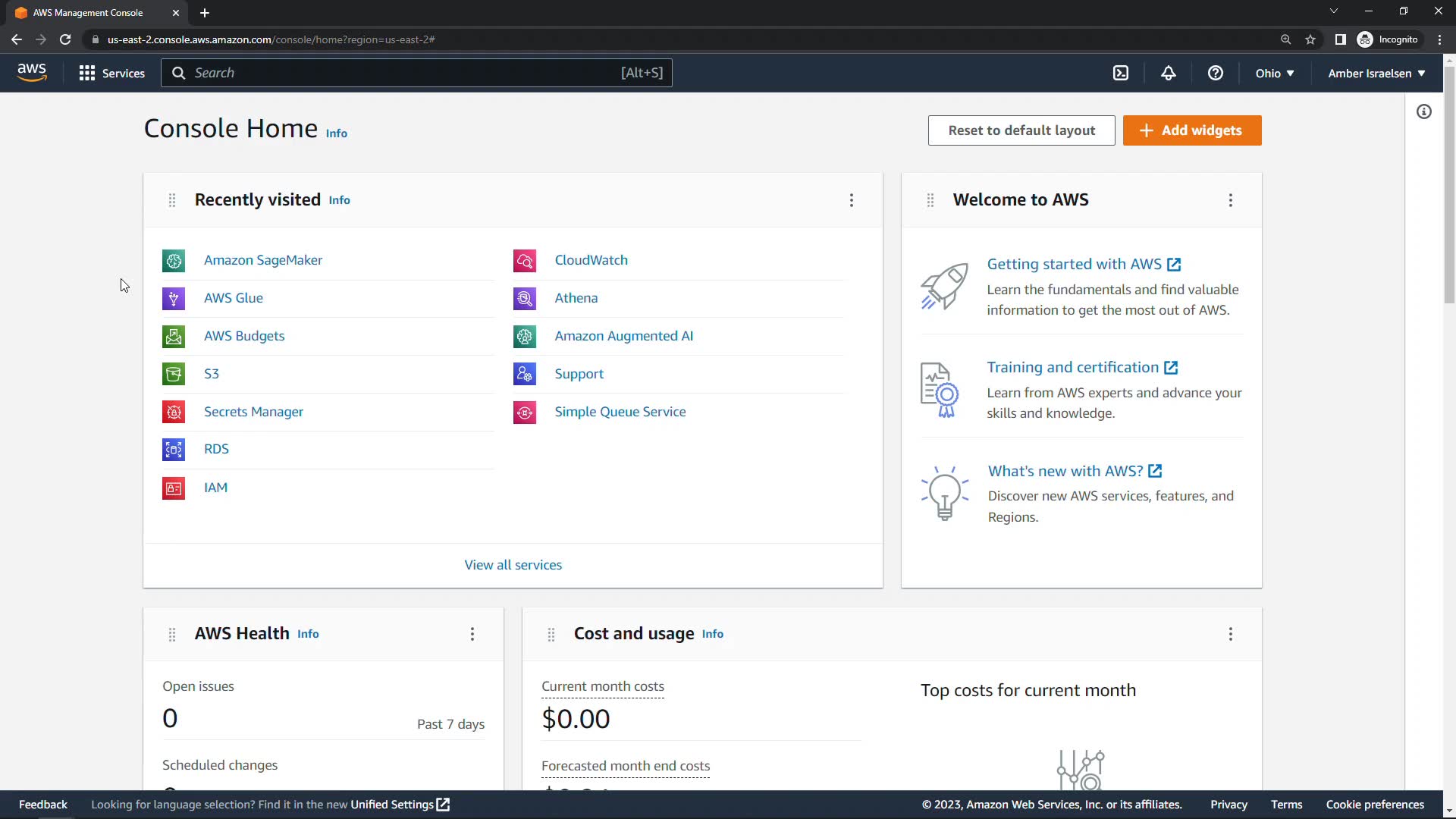Open the help question mark icon
Image resolution: width=1456 pixels, height=819 pixels.
1216,73
